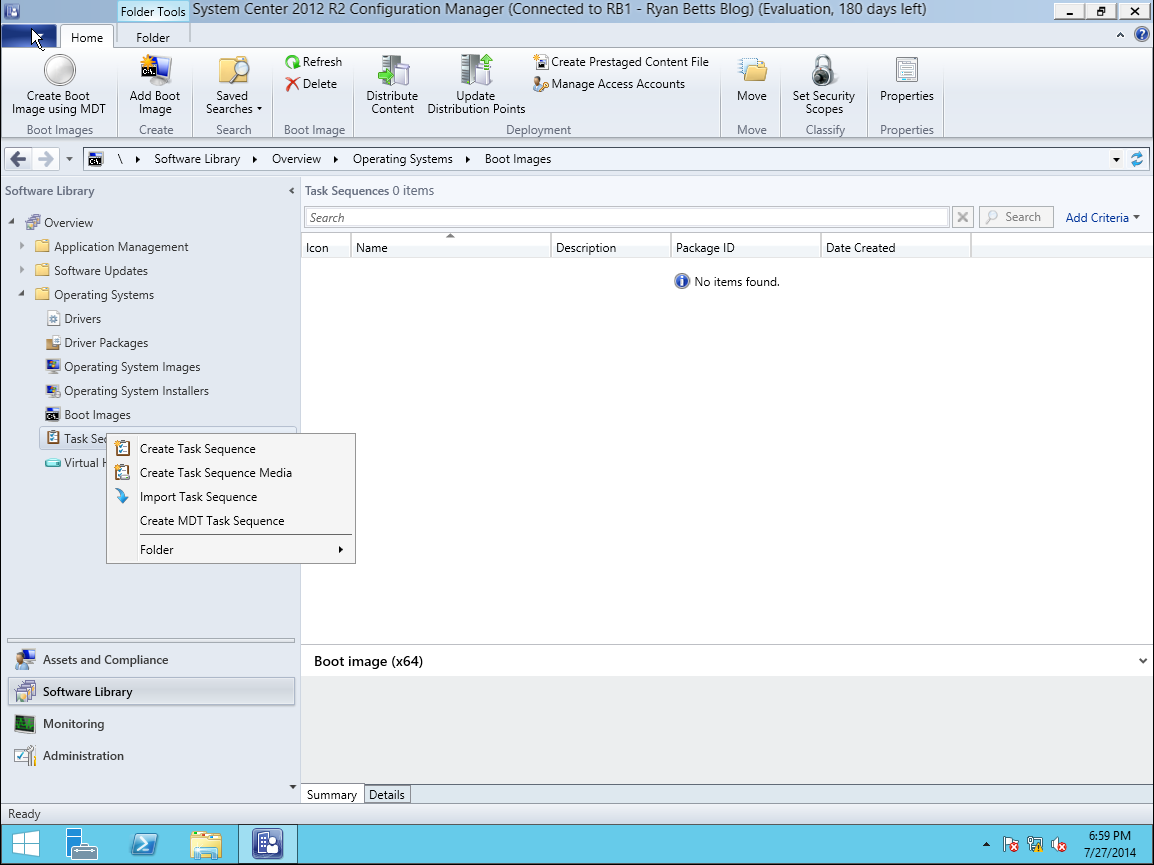Image resolution: width=1154 pixels, height=865 pixels.
Task: Switch to the Summary tab
Action: click(332, 795)
